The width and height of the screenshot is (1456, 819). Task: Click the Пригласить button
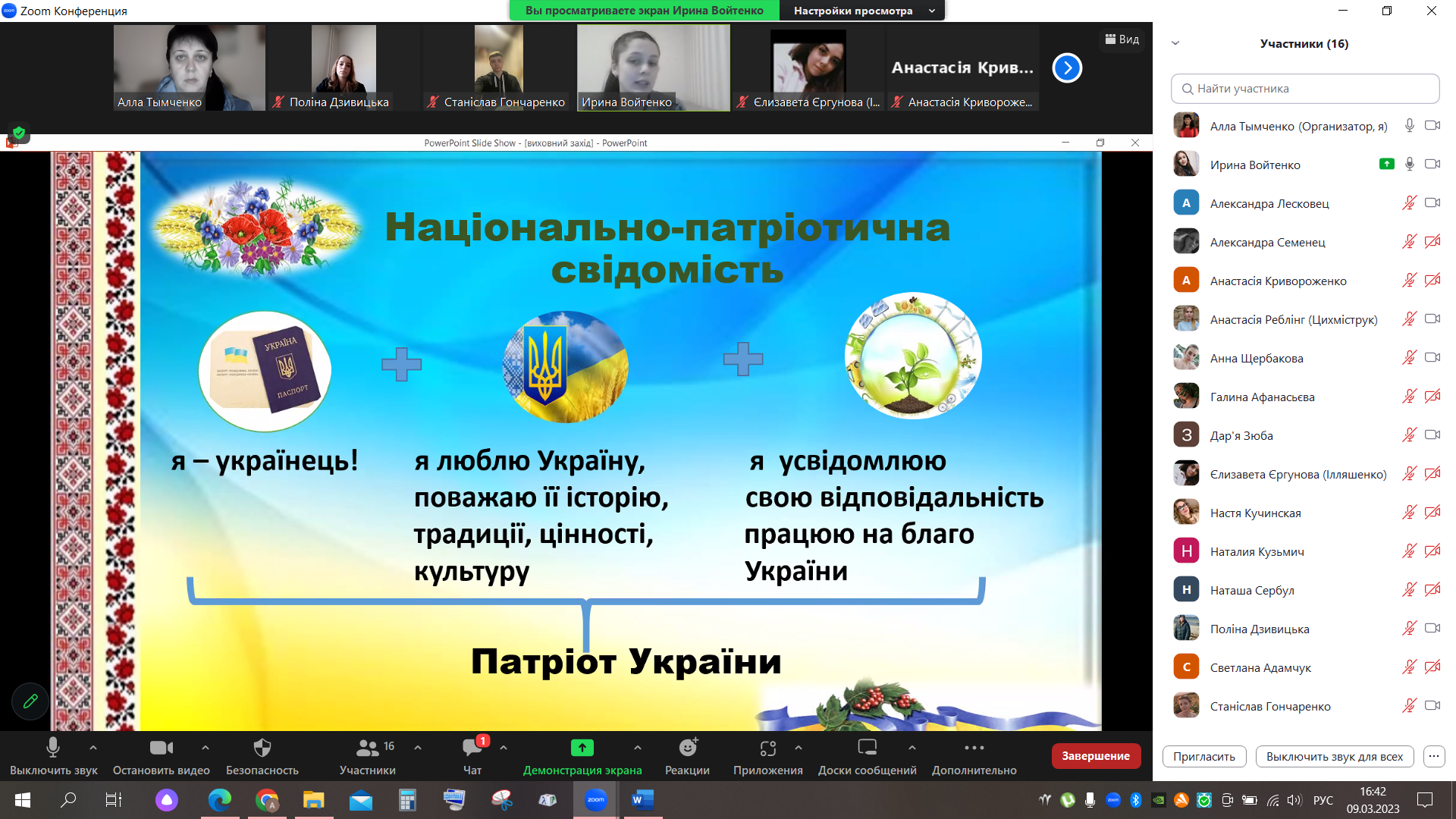click(x=1203, y=756)
